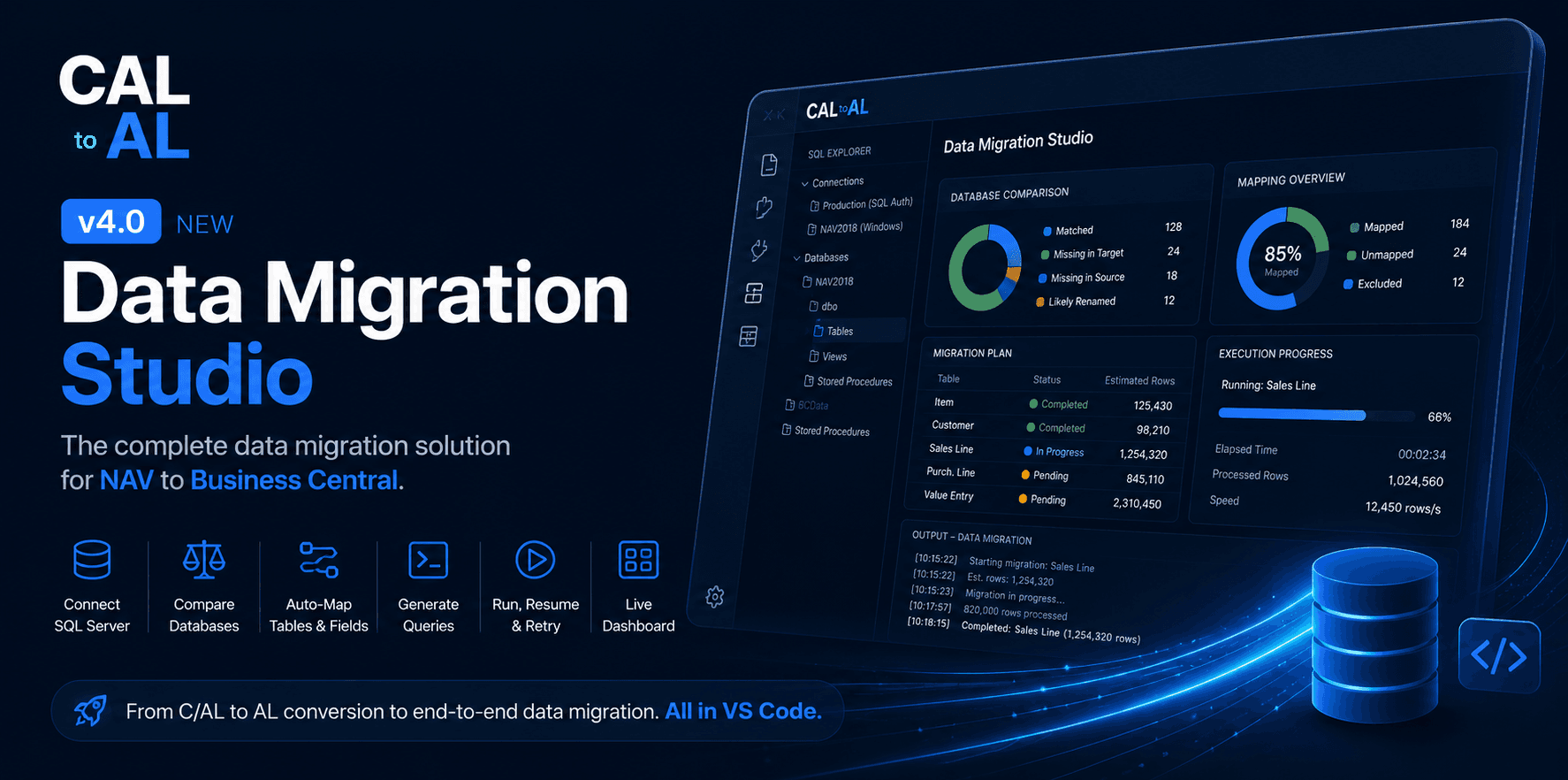
Task: Click the large blue database cylinder graphic
Action: (x=1374, y=634)
